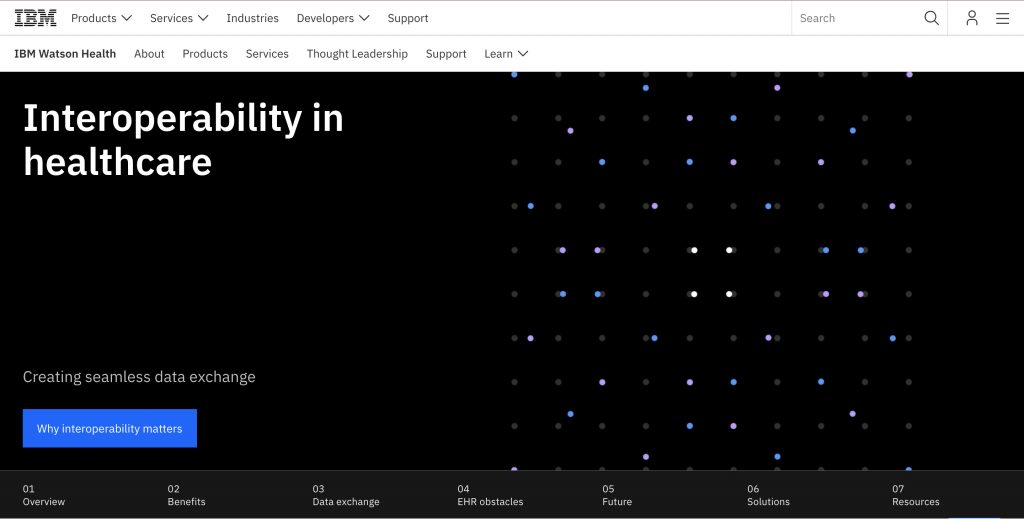Navigate to 04 EHR obstacles section
Viewport: 1024px width, 519px height.
tap(490, 495)
